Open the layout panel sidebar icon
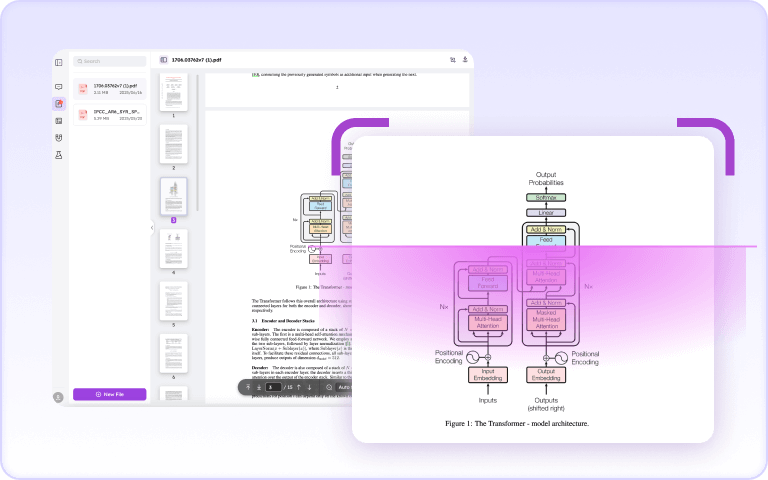Image resolution: width=768 pixels, height=480 pixels. click(x=59, y=120)
